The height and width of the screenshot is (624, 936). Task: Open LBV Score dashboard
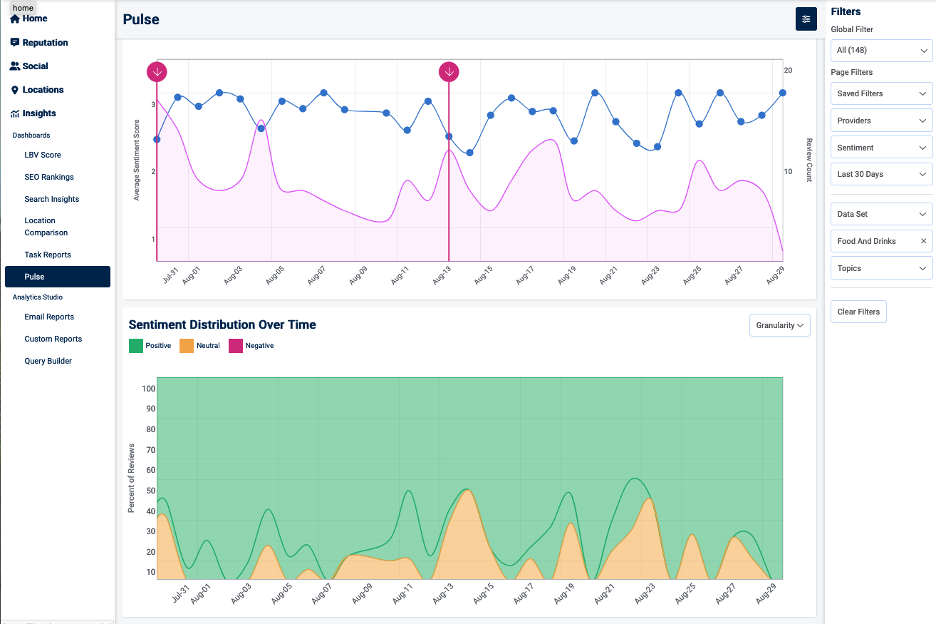[x=43, y=155]
